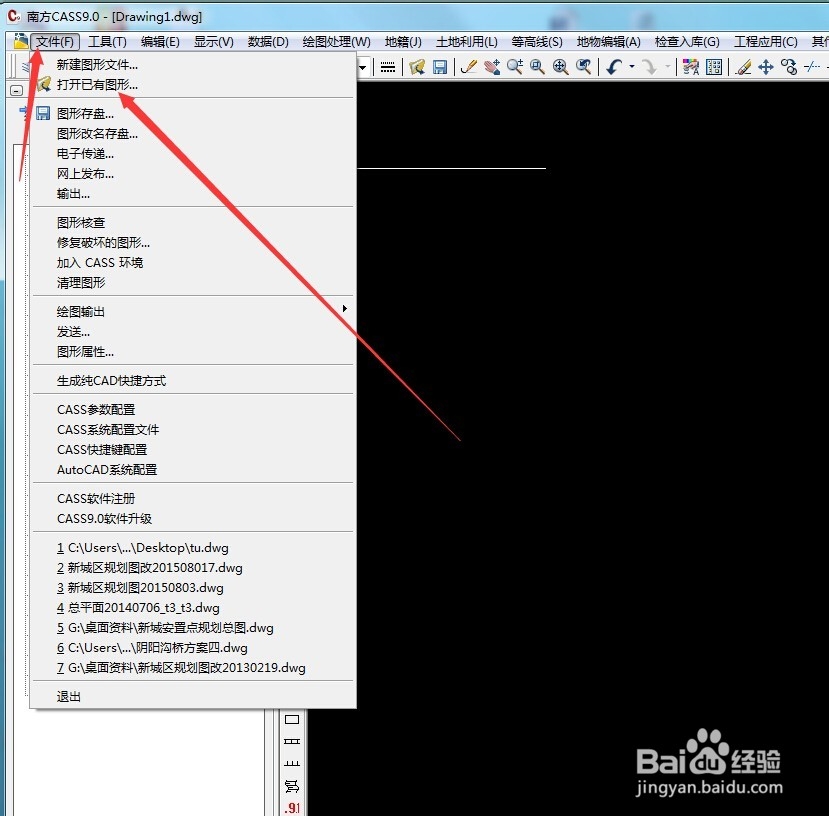Click the red .91 elevation point icon

[292, 808]
